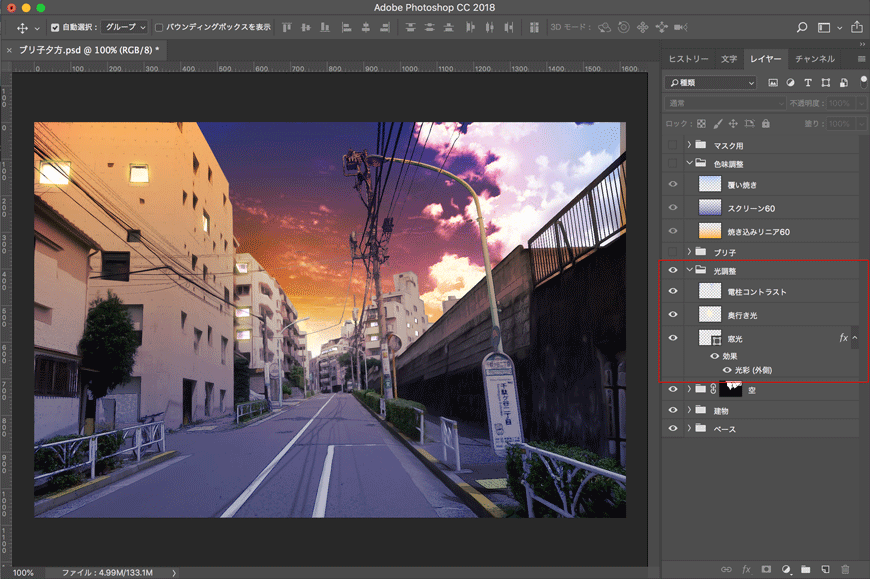Click add layer style fx icon at panel bottom

pyautogui.click(x=746, y=569)
